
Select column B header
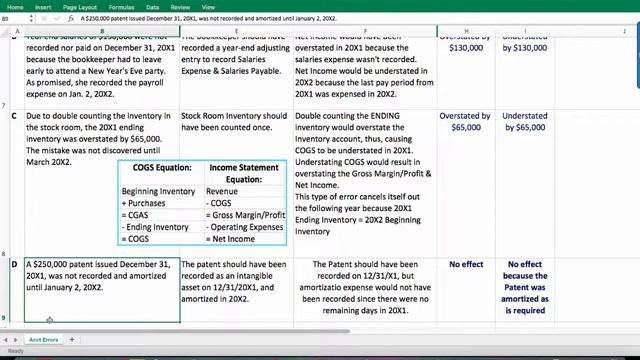click(102, 31)
